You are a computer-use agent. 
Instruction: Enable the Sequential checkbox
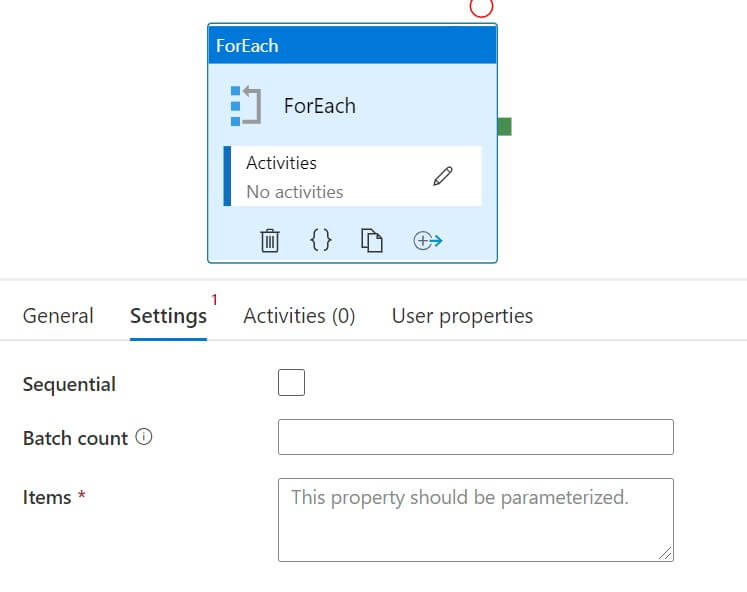[x=291, y=383]
